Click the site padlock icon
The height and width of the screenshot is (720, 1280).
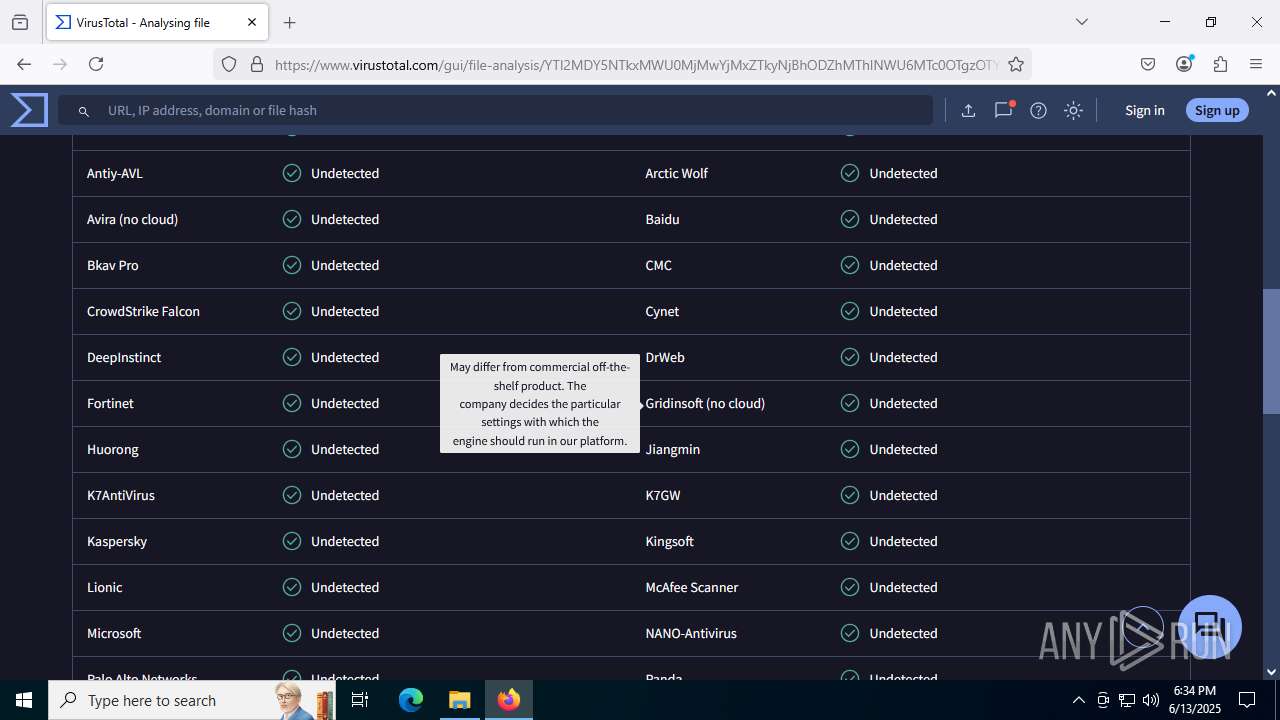(257, 64)
